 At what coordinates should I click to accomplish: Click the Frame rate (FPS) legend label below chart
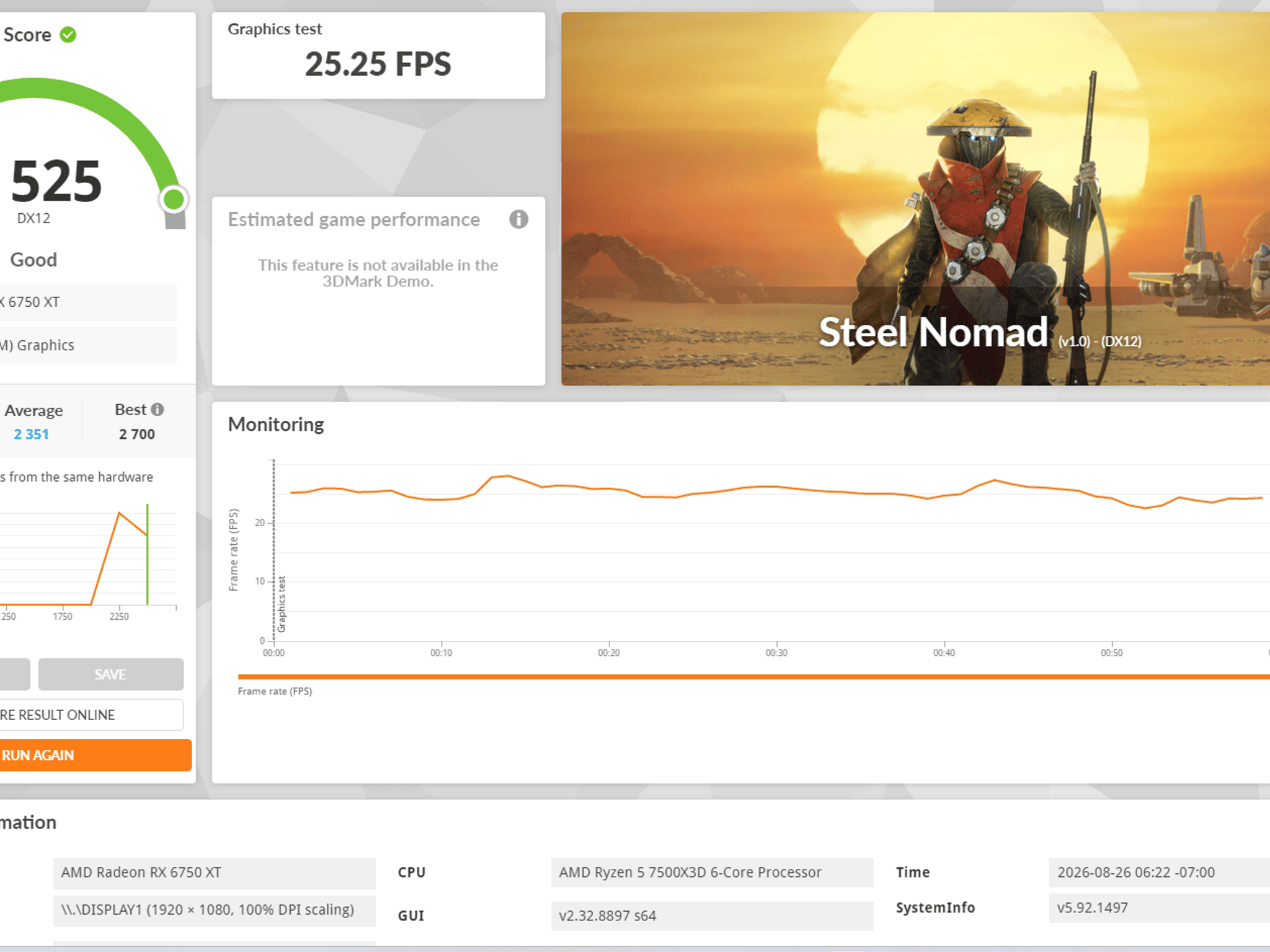pyautogui.click(x=275, y=691)
